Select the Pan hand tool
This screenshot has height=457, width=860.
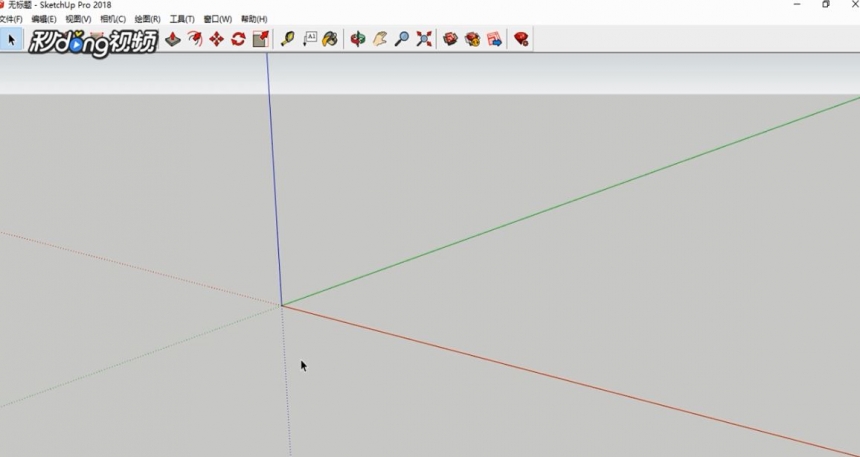coord(380,39)
